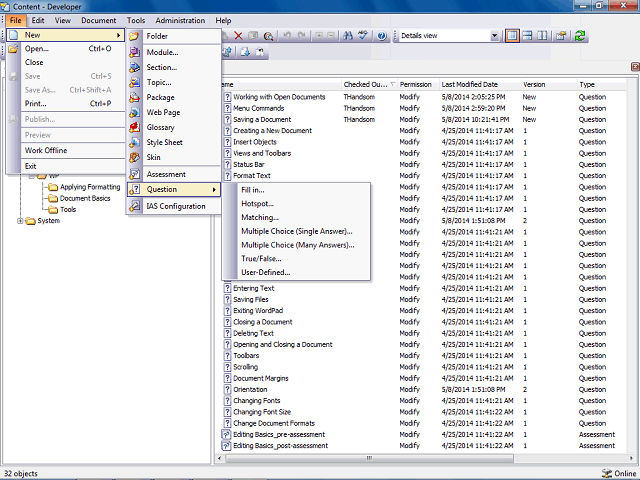Viewport: 640px width, 480px height.
Task: Click the gray icon next to red Delete X
Action: click(x=253, y=36)
